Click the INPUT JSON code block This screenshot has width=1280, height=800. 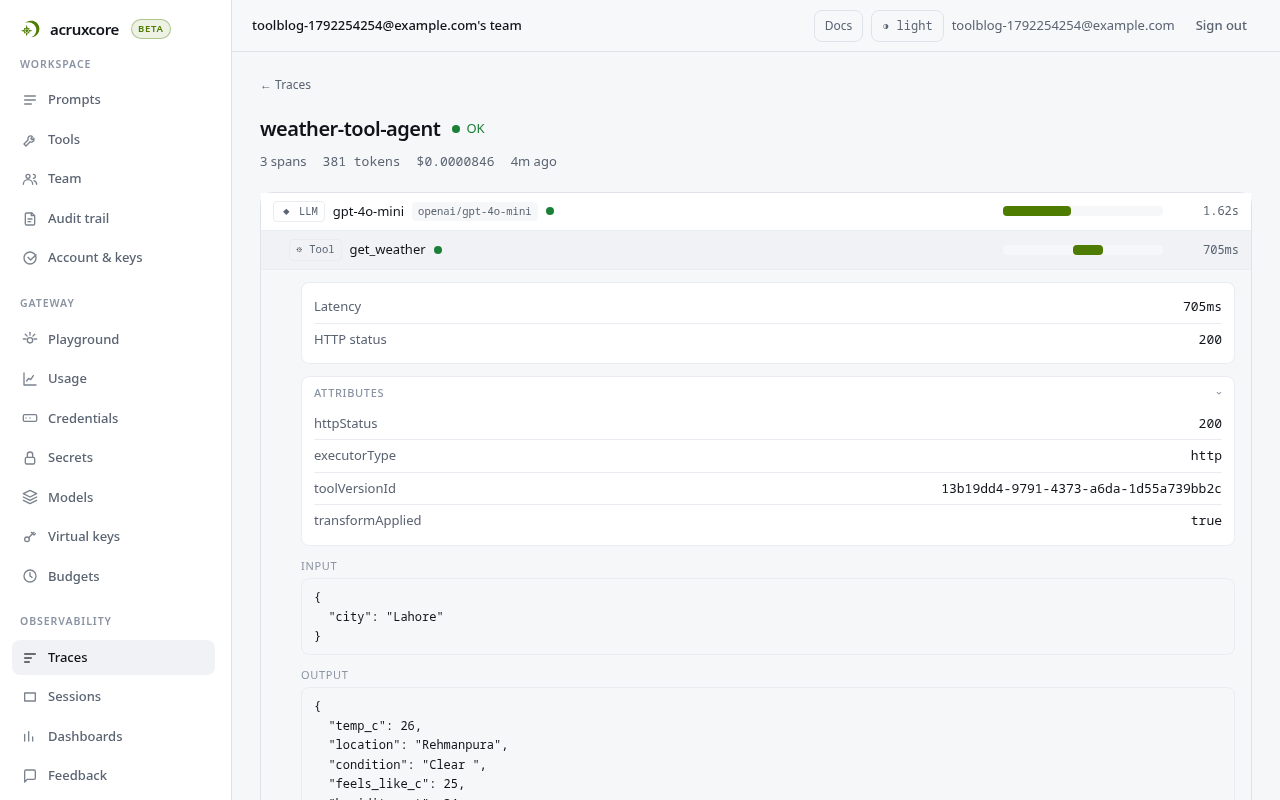(768, 617)
